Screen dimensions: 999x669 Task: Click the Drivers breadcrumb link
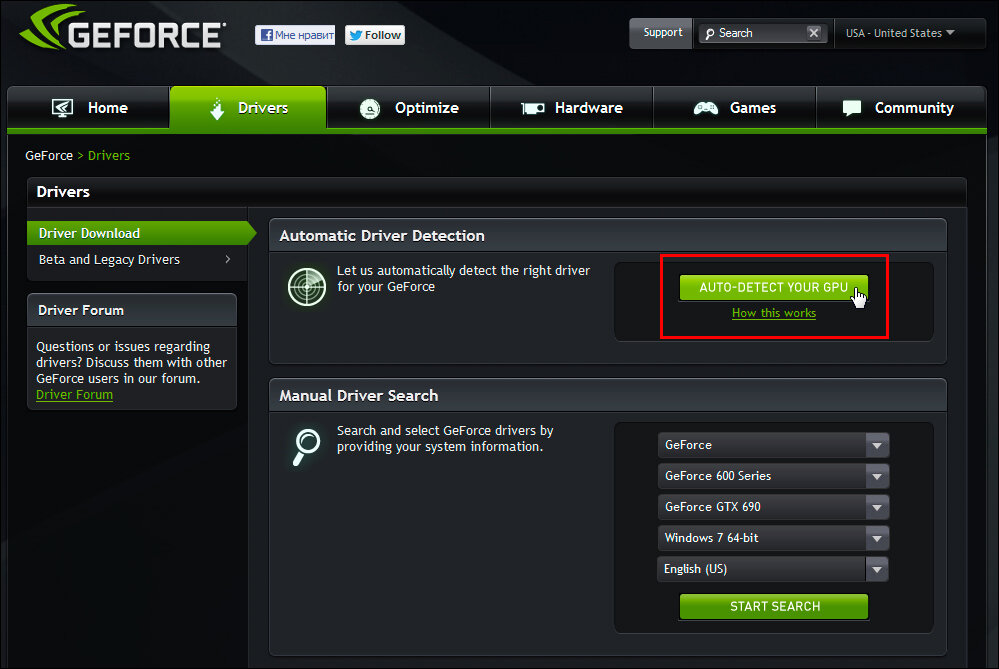pos(109,155)
